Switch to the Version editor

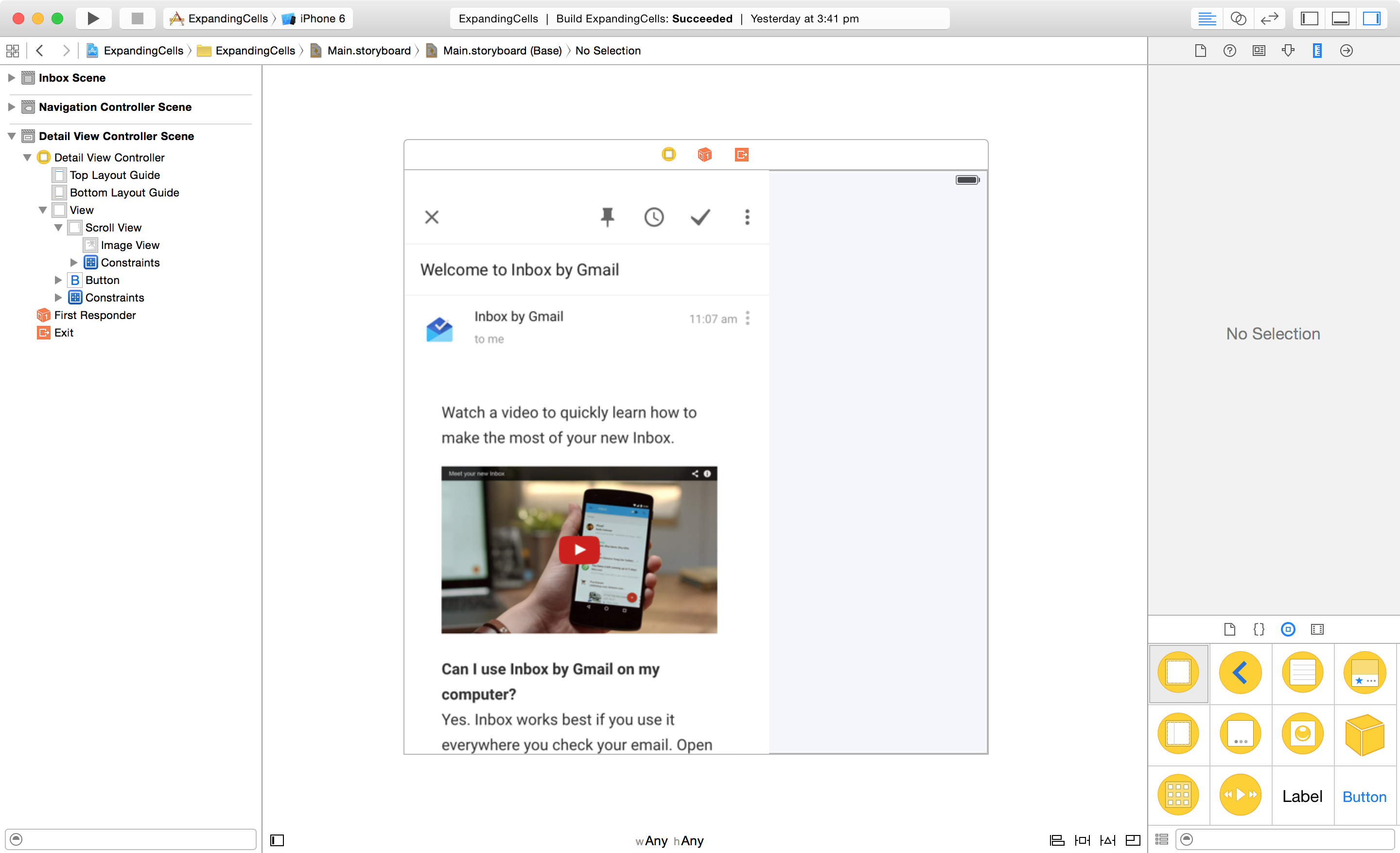coord(1269,18)
